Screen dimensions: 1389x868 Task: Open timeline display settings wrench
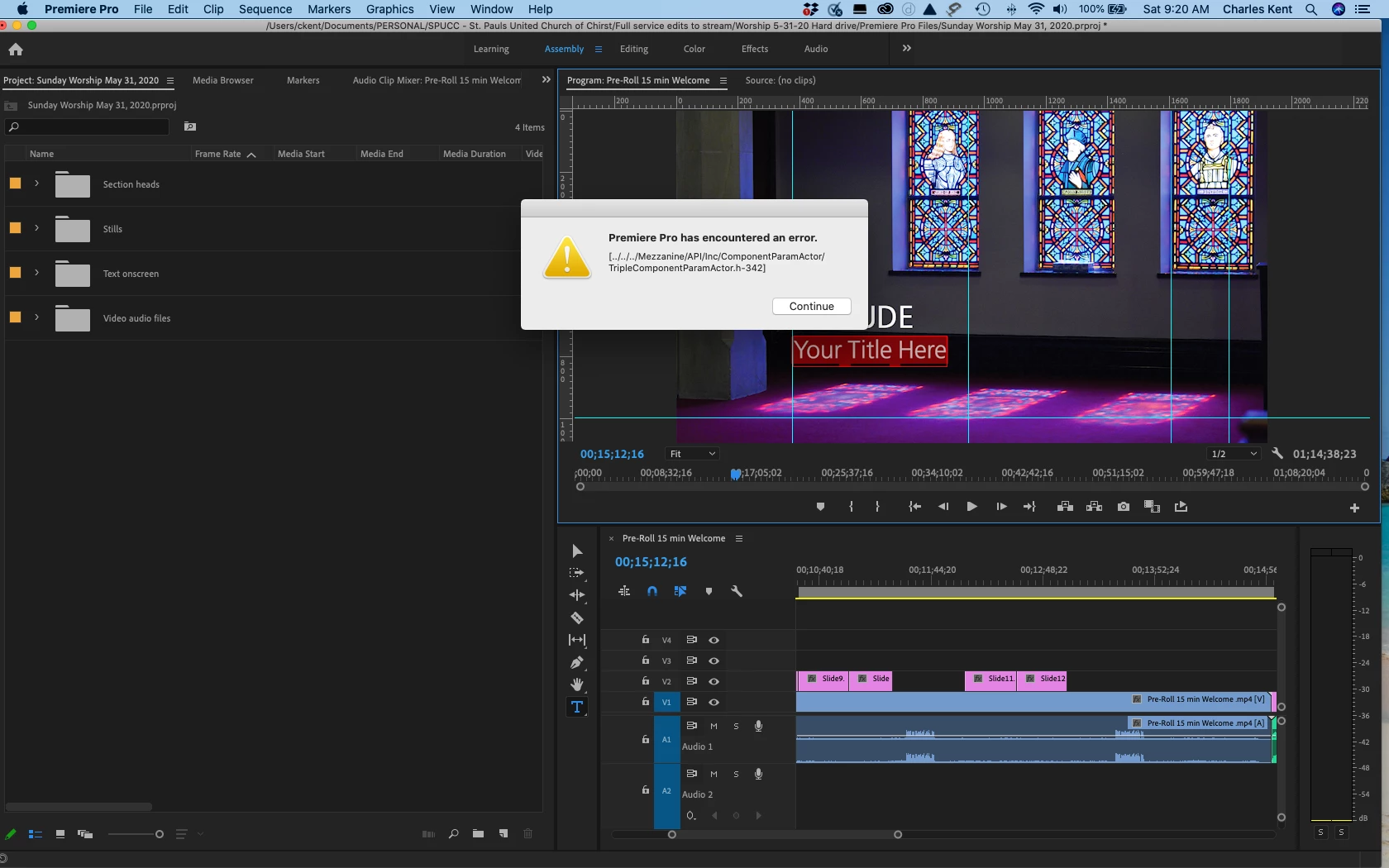(x=737, y=591)
